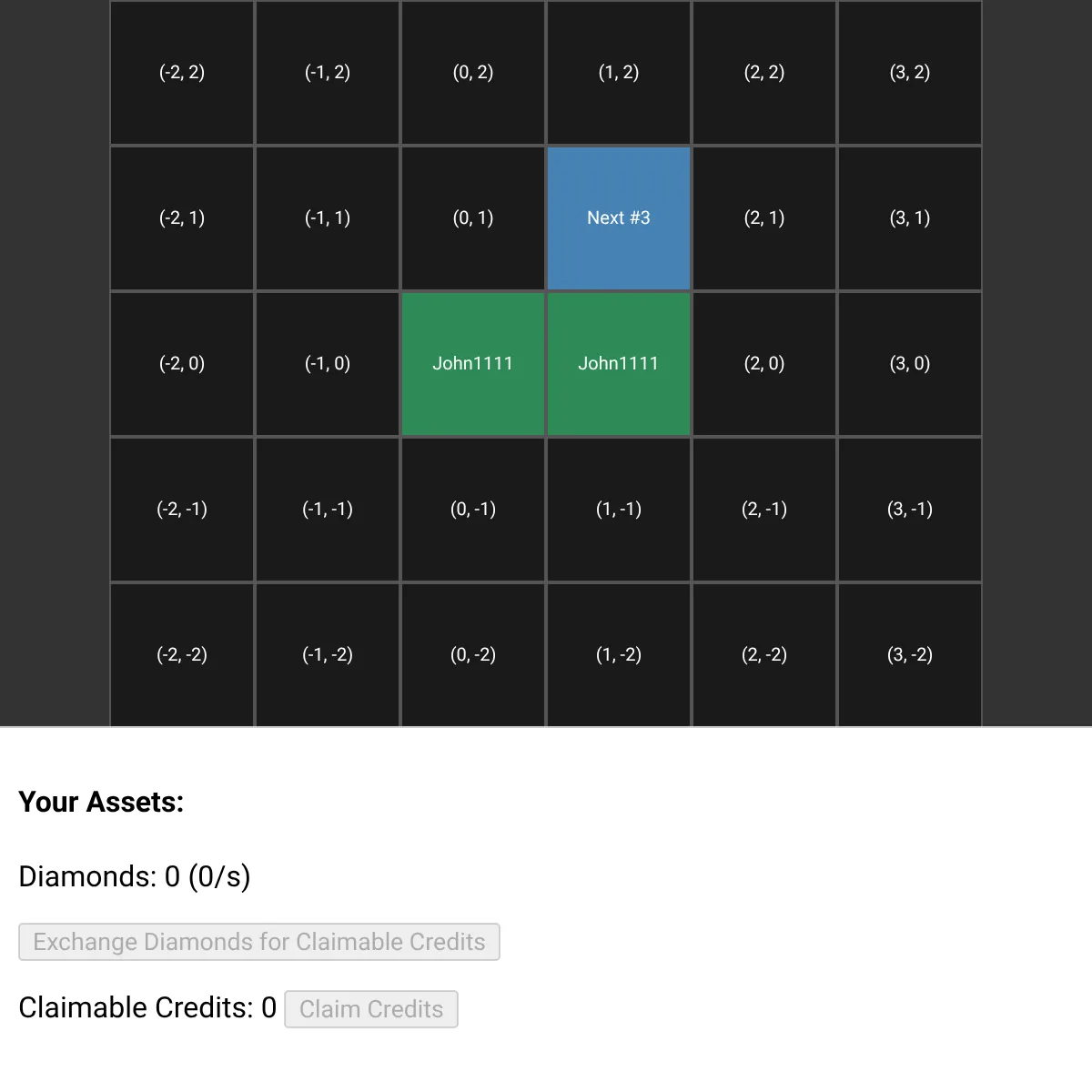Select the left green John1111 tile
This screenshot has height=1092, width=1092.
pos(473,364)
